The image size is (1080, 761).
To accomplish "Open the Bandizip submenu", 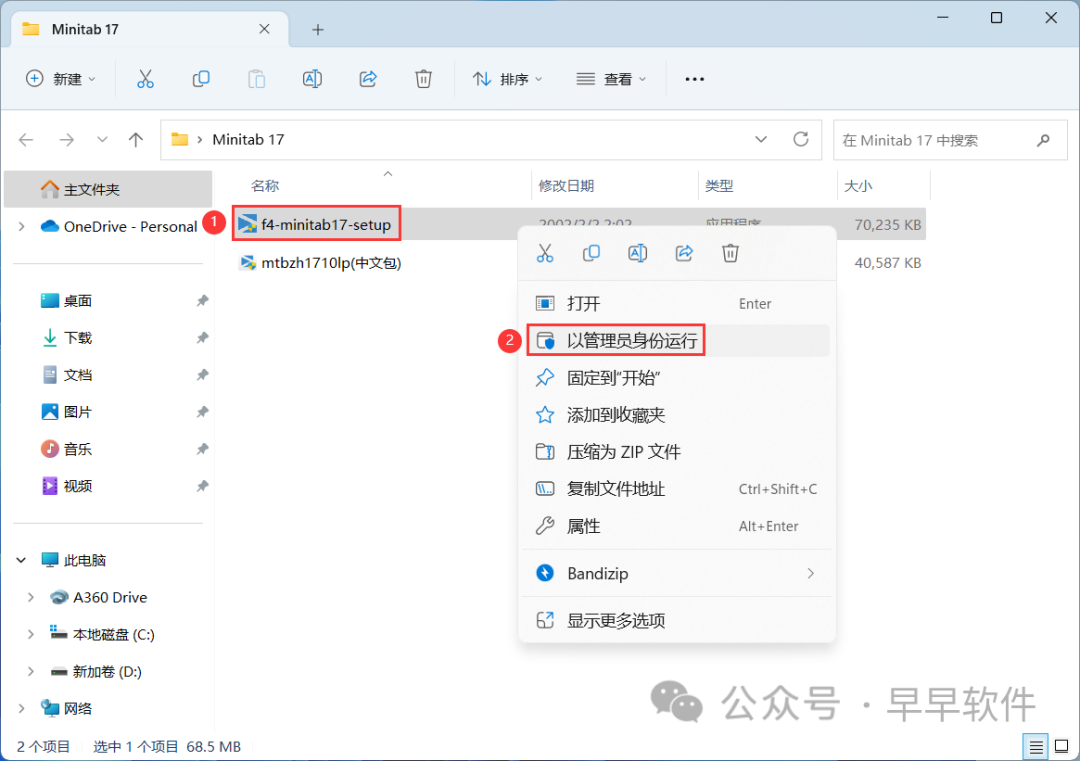I will tap(677, 574).
